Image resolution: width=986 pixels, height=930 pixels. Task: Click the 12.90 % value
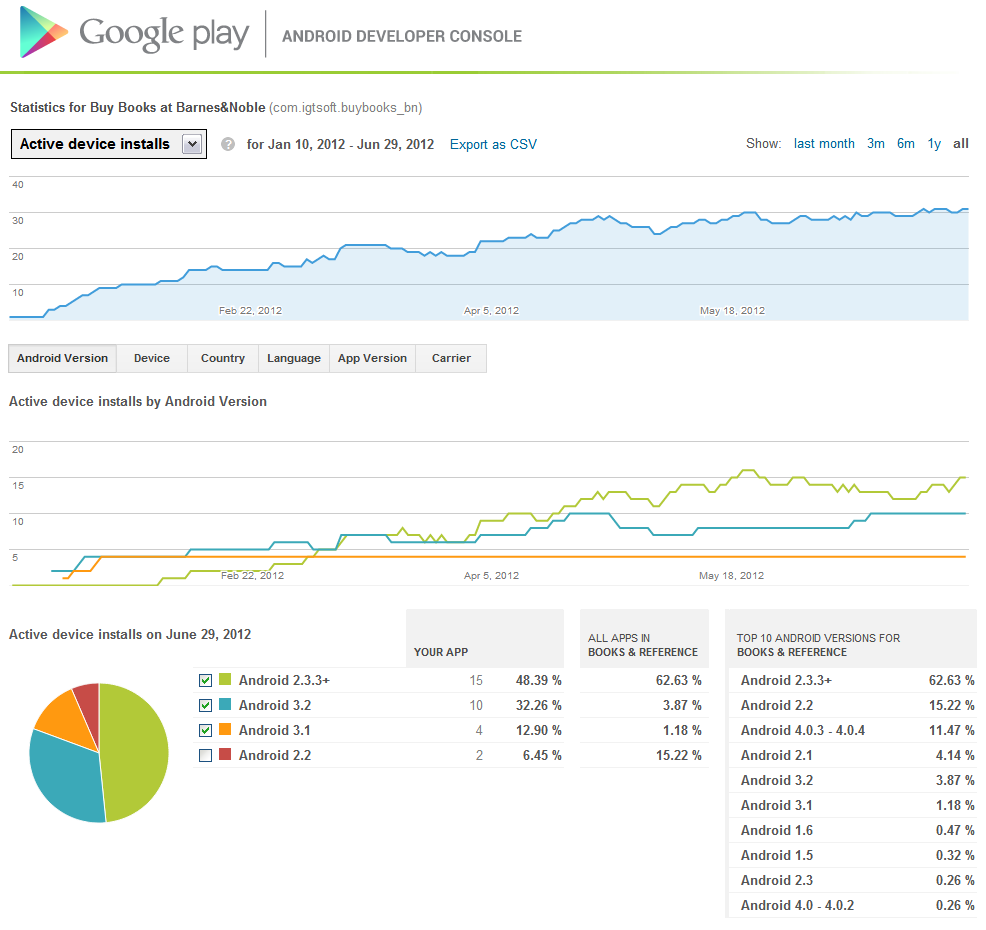[x=538, y=731]
